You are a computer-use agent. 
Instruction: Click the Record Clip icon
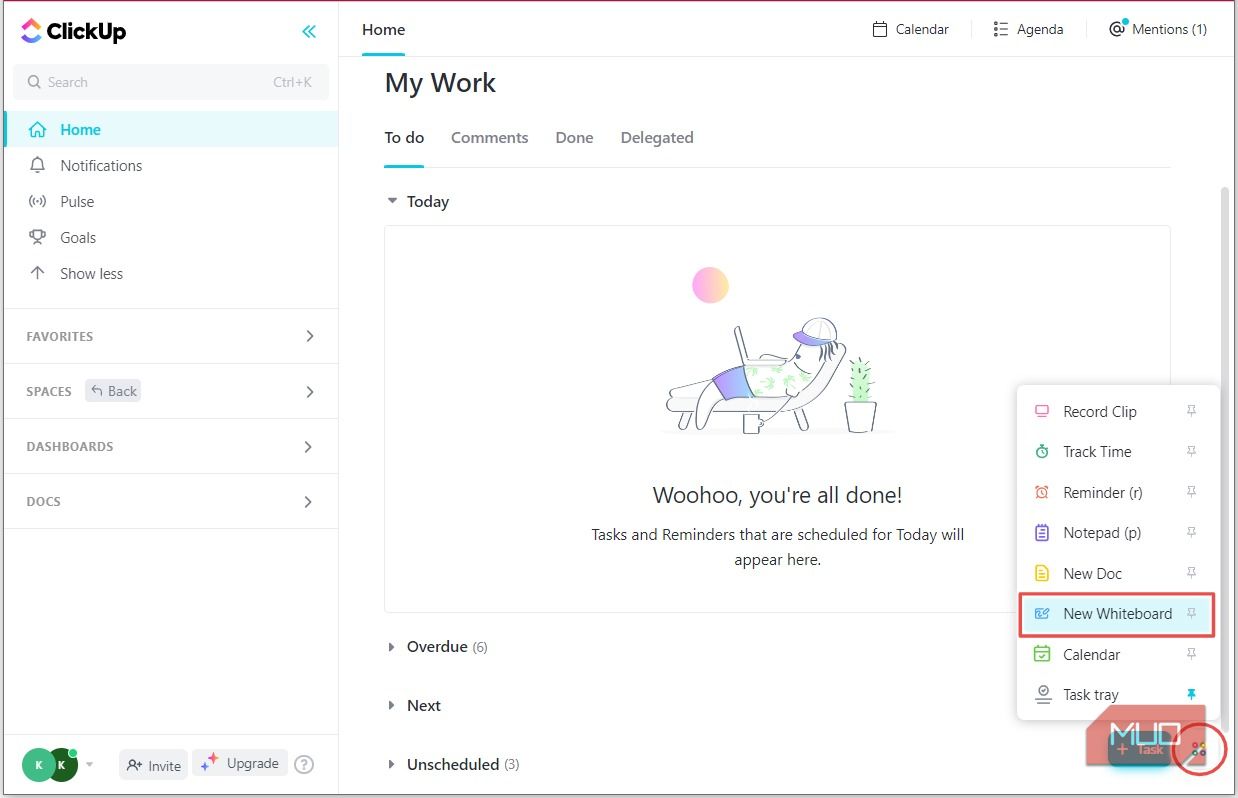point(1042,411)
